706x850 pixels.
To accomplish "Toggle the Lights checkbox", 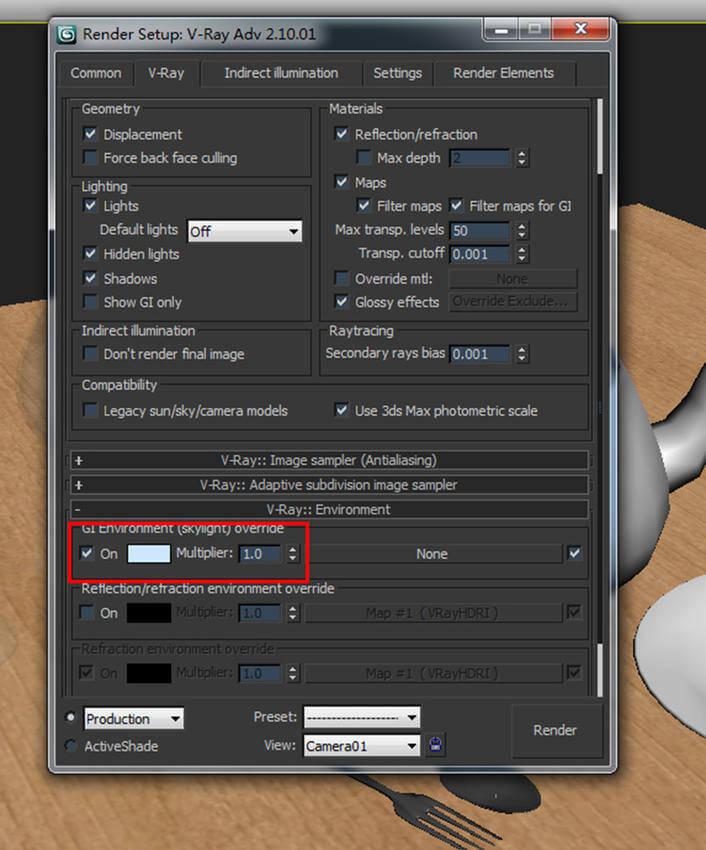I will click(90, 205).
